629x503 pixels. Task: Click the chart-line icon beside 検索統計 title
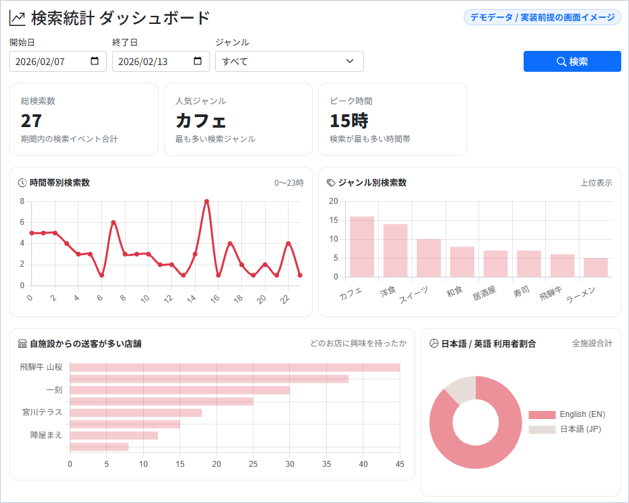[x=18, y=18]
